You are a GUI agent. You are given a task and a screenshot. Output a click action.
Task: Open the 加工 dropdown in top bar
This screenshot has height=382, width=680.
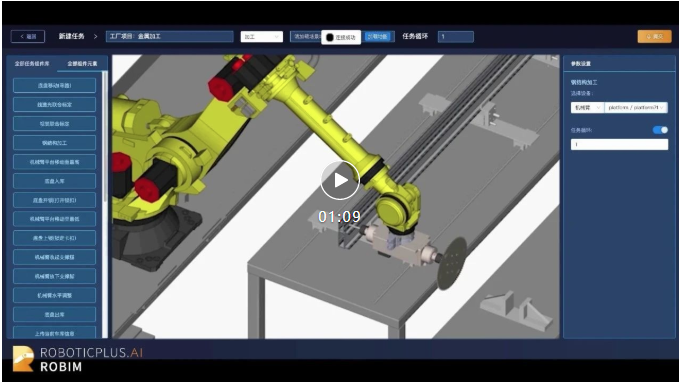point(262,37)
